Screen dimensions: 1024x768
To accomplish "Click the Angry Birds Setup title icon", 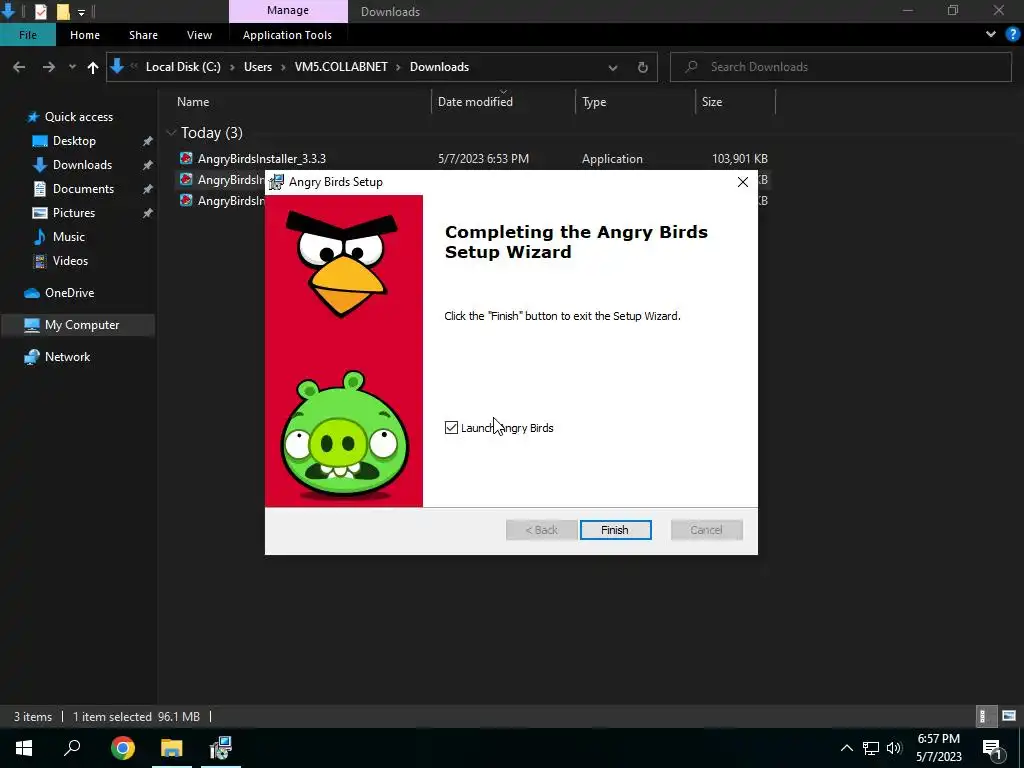I will click(277, 182).
